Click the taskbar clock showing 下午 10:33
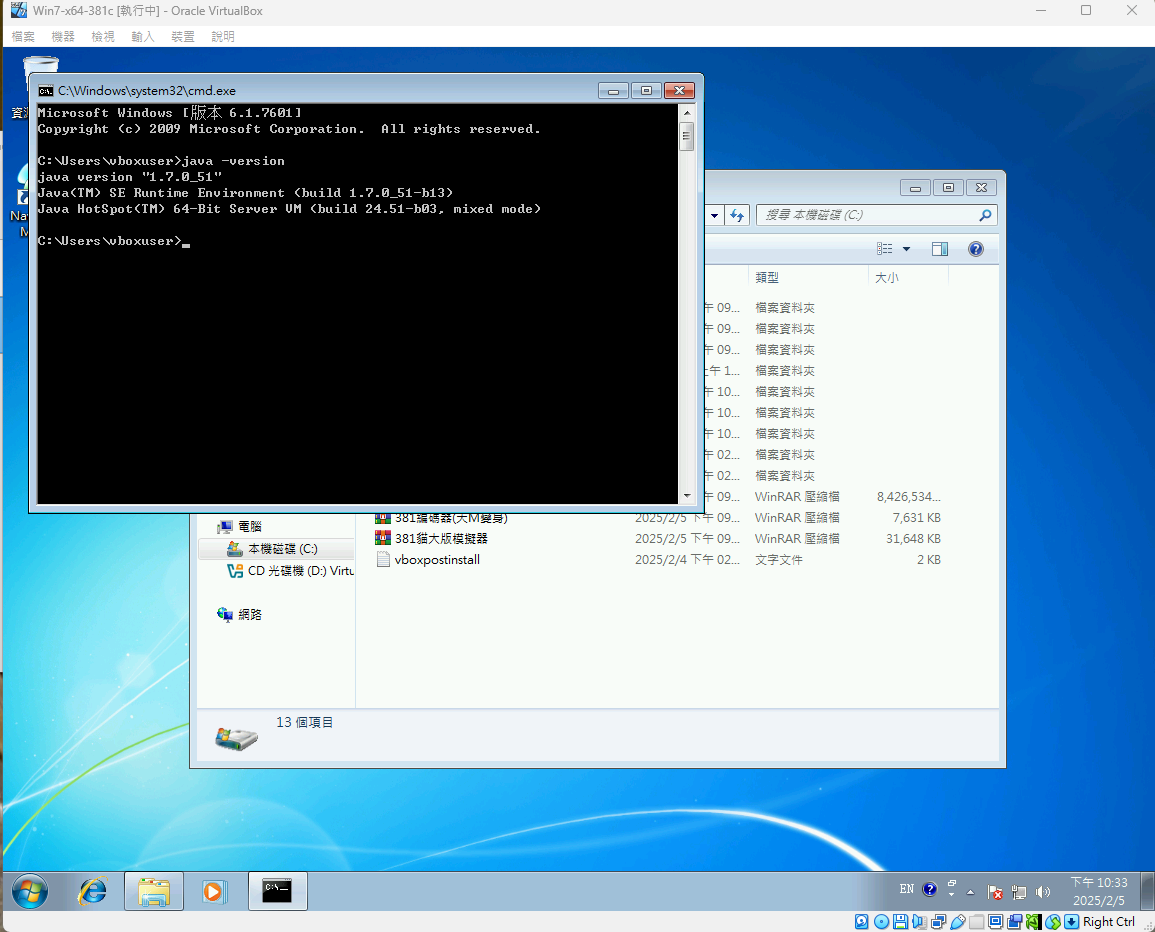This screenshot has width=1155, height=932. 1098,891
